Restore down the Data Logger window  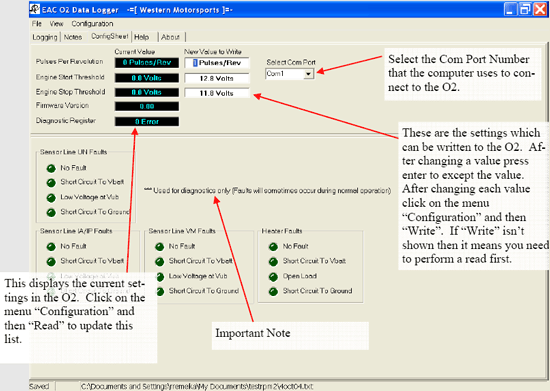tap(525, 9)
